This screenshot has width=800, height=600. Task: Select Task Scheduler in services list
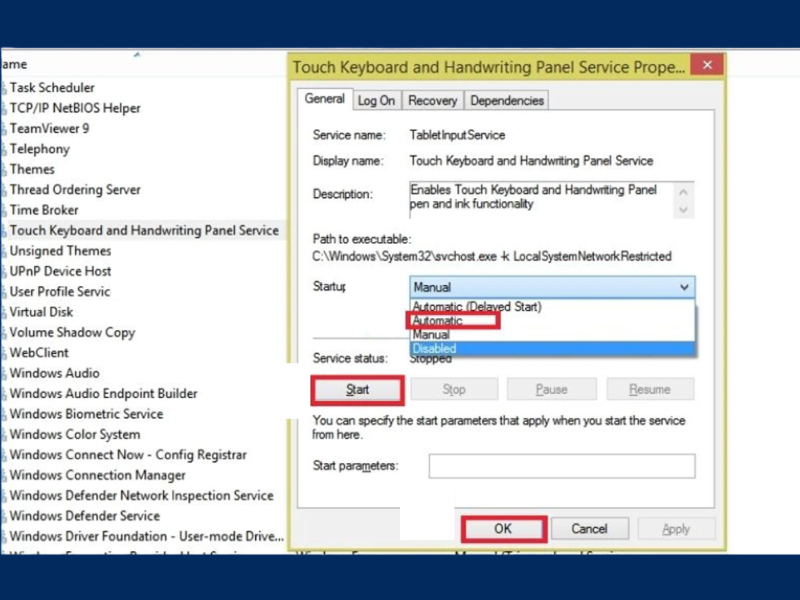pyautogui.click(x=52, y=87)
